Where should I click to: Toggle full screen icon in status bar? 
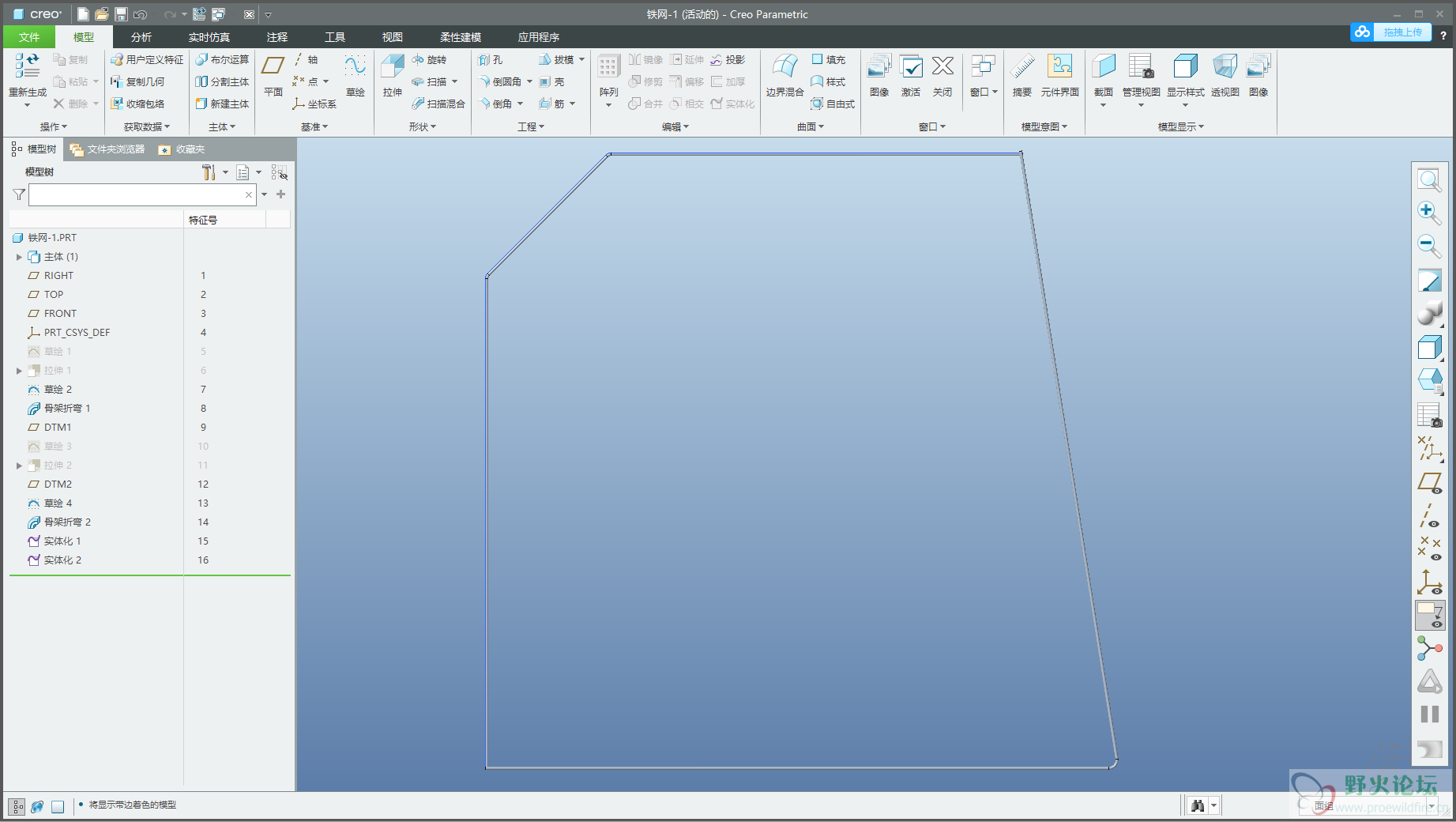(58, 806)
